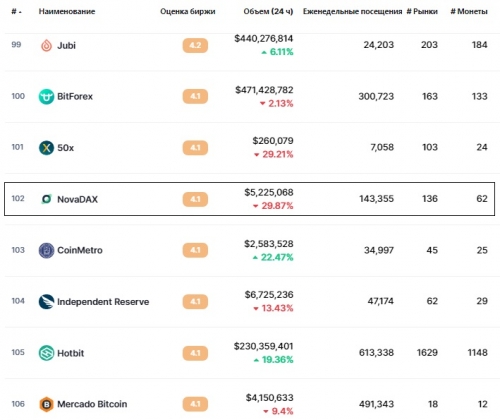Click weekly visits value 491,343
500x420 pixels.
click(x=377, y=404)
